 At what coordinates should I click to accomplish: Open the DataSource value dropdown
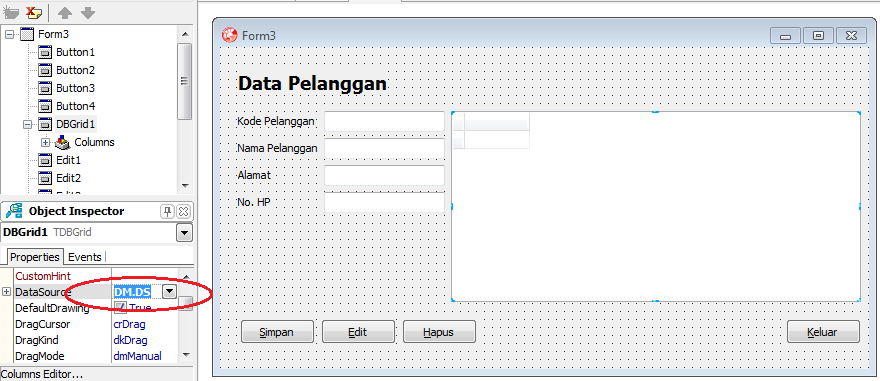coord(169,292)
